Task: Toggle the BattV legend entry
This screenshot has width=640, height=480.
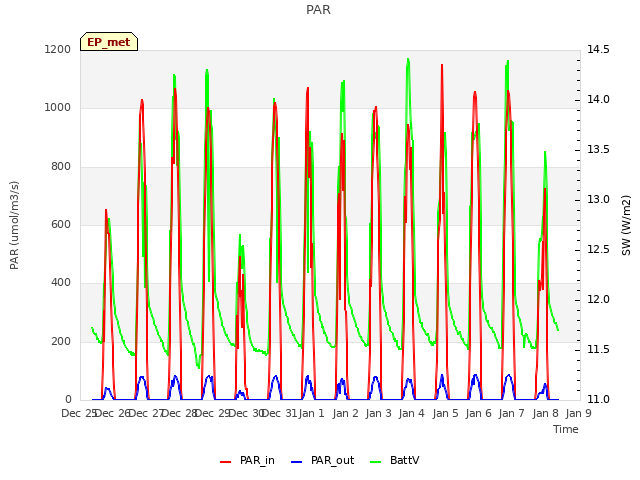Action: (394, 460)
